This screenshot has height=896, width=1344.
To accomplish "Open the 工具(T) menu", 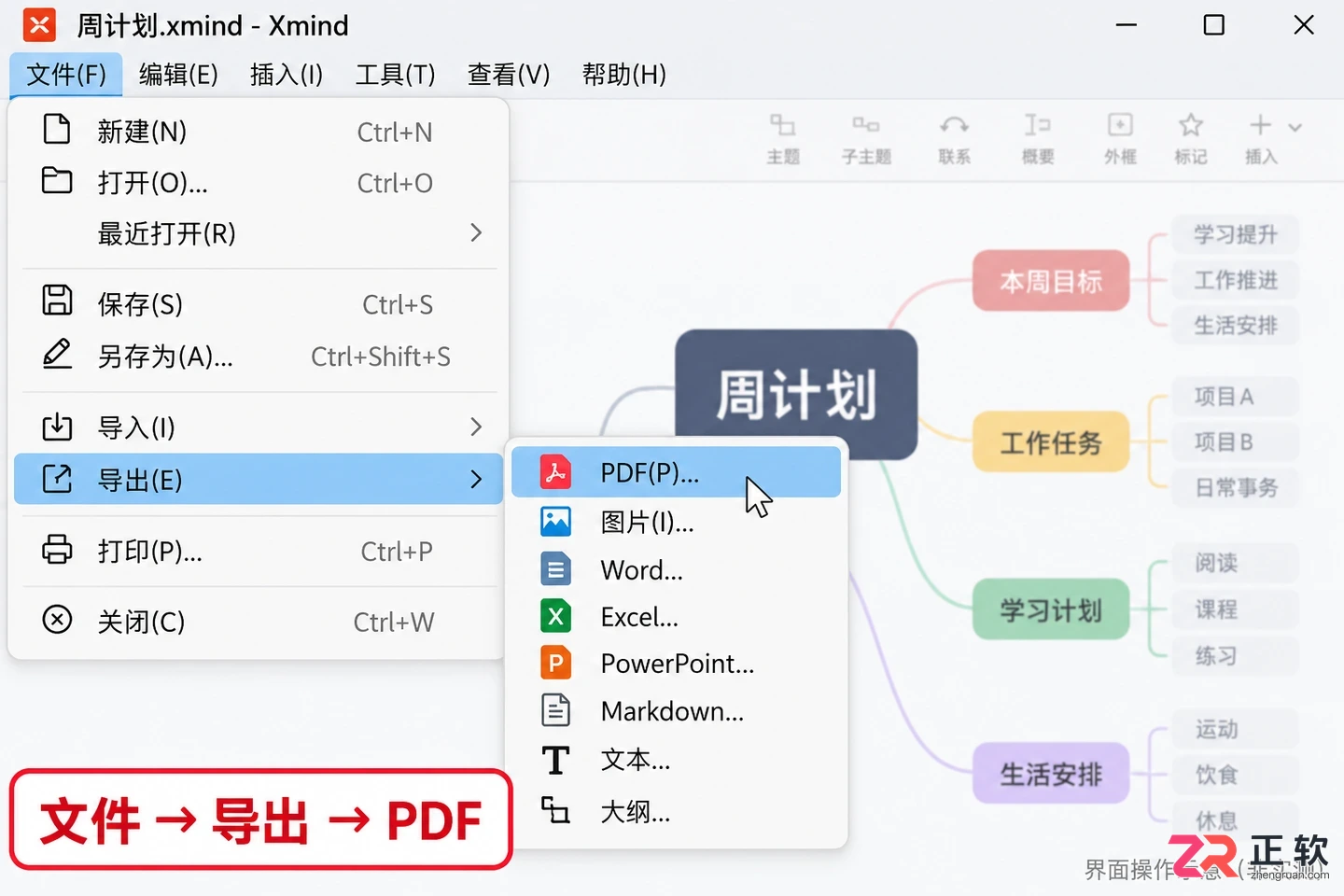I will point(396,75).
